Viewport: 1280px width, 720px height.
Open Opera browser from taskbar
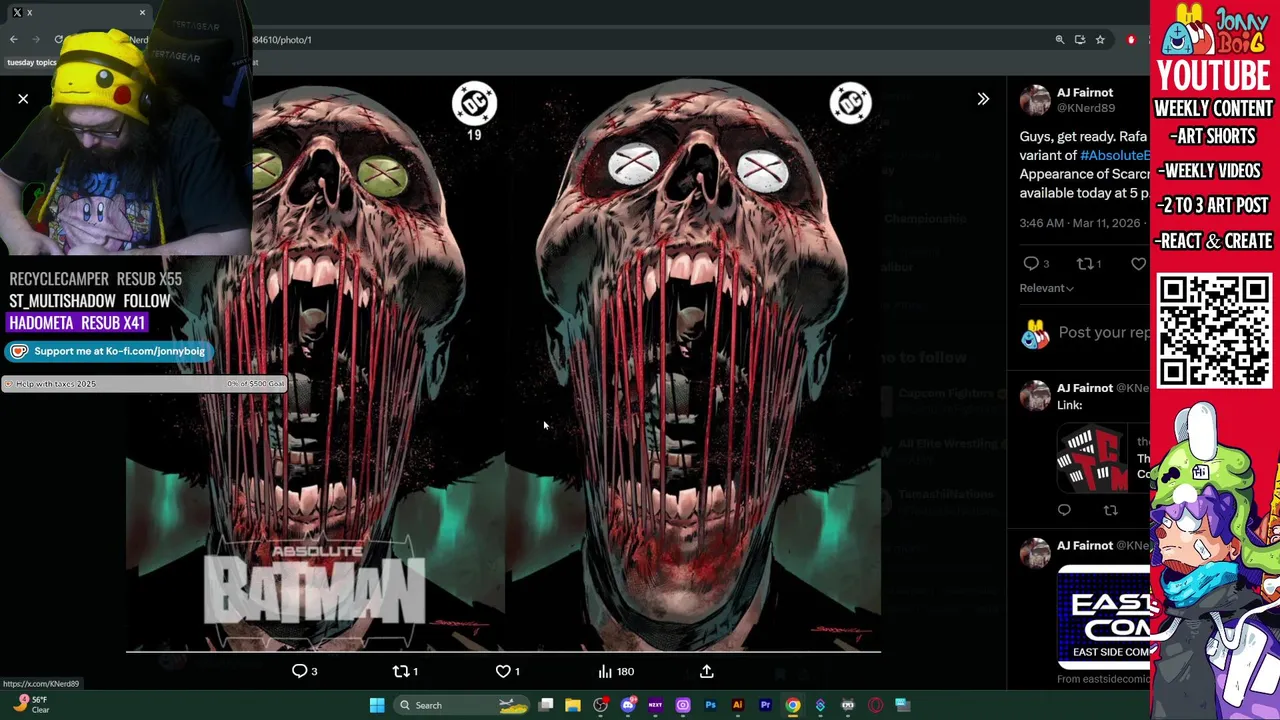pyautogui.click(x=875, y=705)
